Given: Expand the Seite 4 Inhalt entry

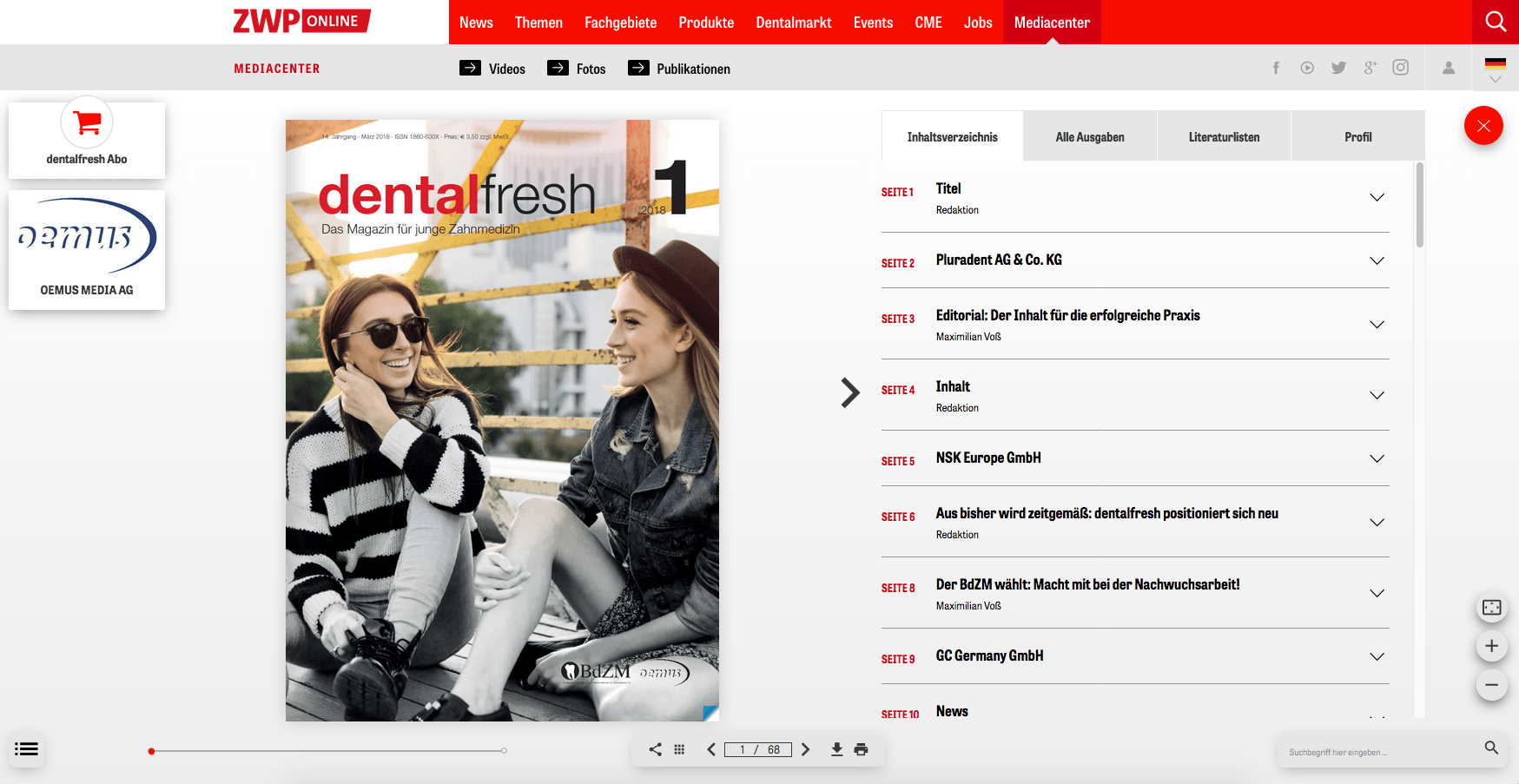Looking at the screenshot, I should [1377, 395].
